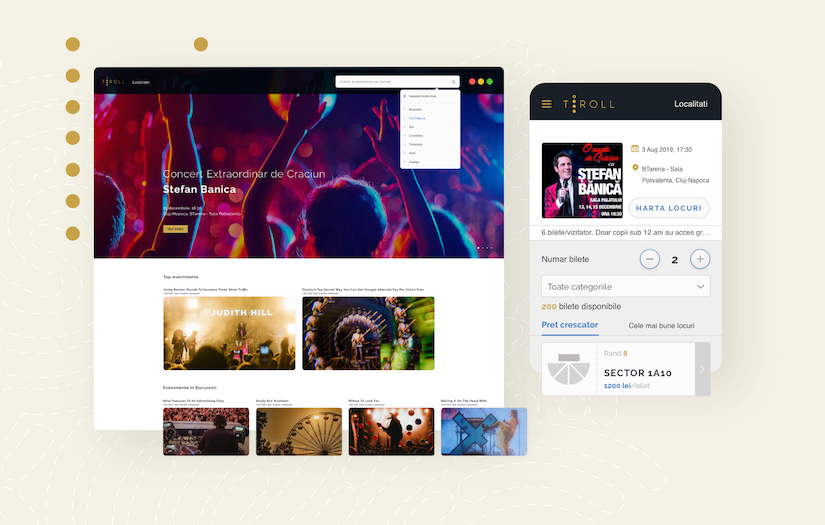
Task: Click the venue sector map icon
Action: pos(568,369)
